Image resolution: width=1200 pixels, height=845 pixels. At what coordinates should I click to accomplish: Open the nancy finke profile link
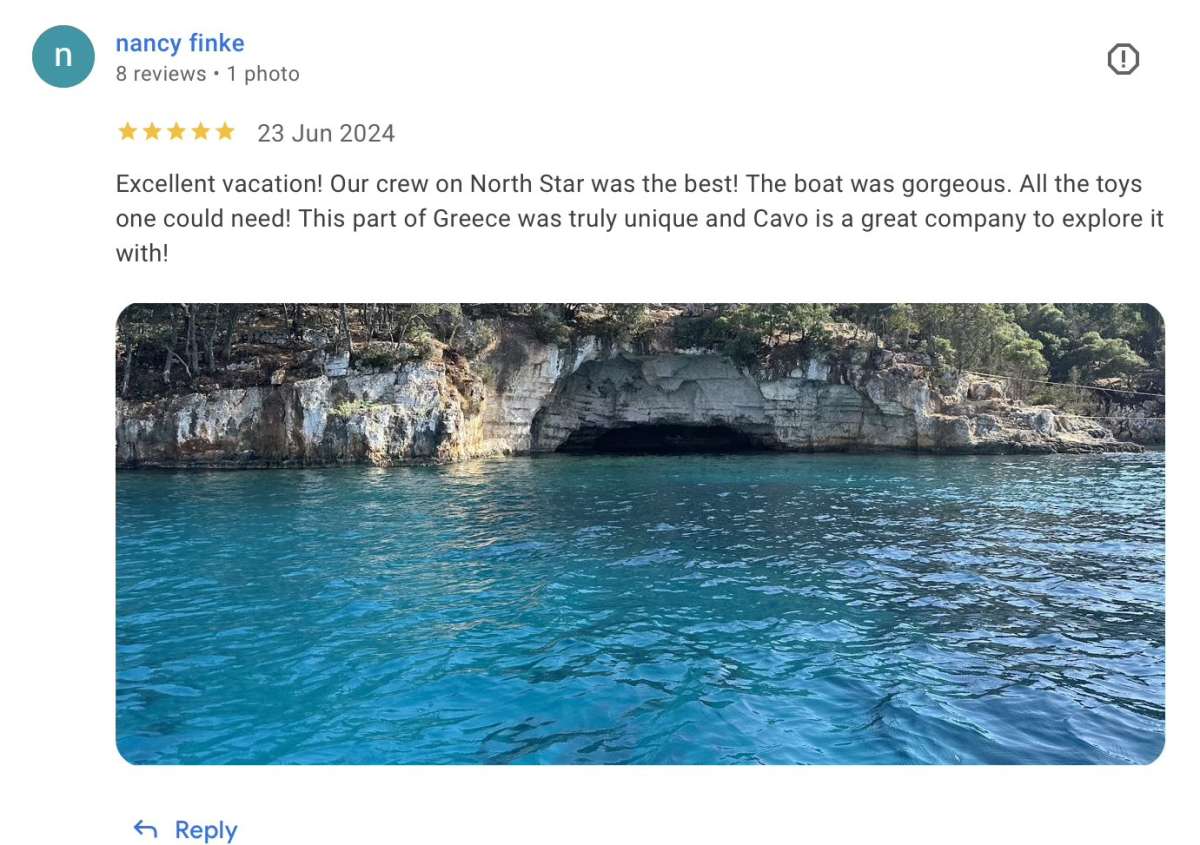pyautogui.click(x=180, y=43)
